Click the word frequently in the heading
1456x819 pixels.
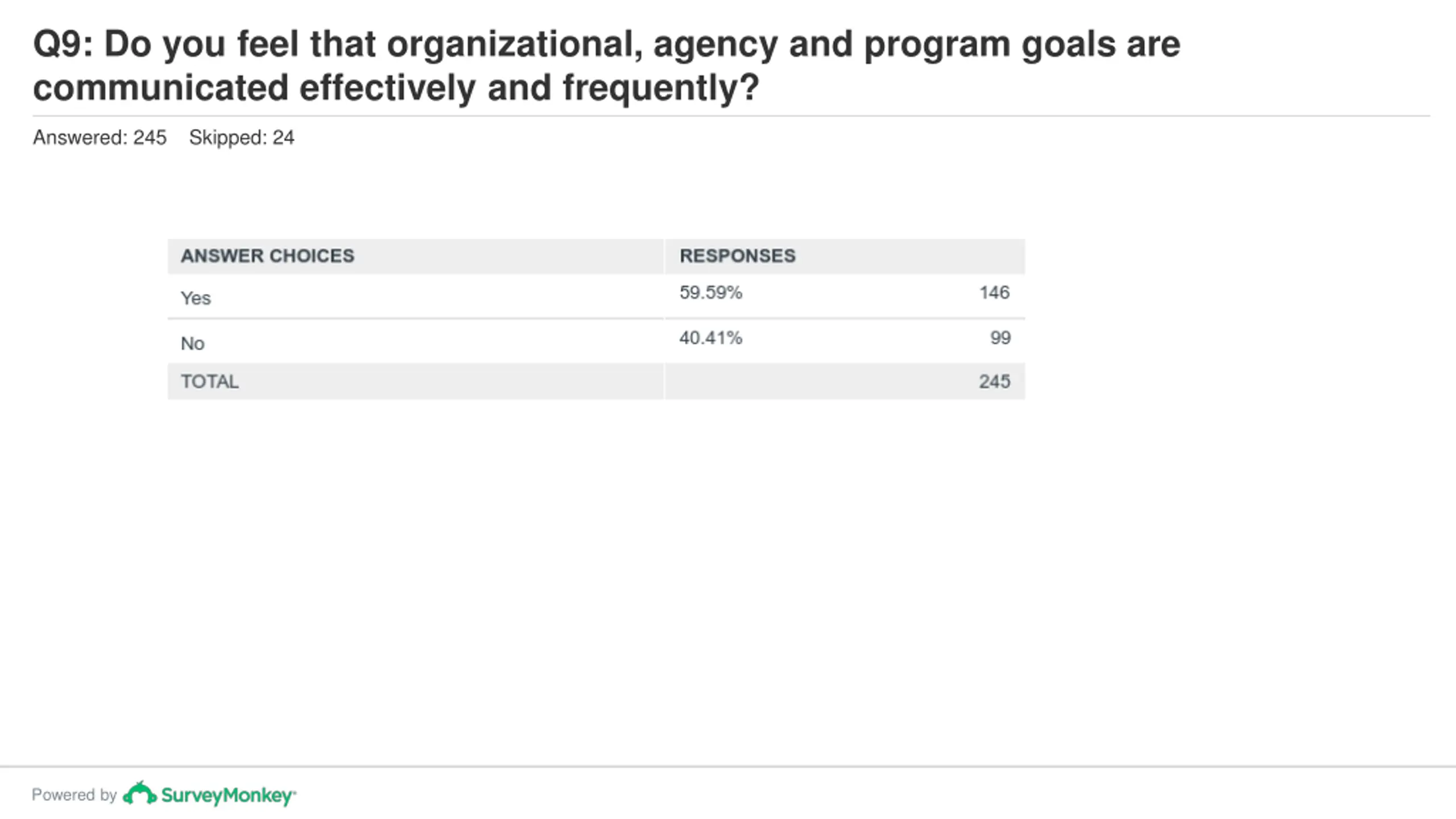coord(652,88)
